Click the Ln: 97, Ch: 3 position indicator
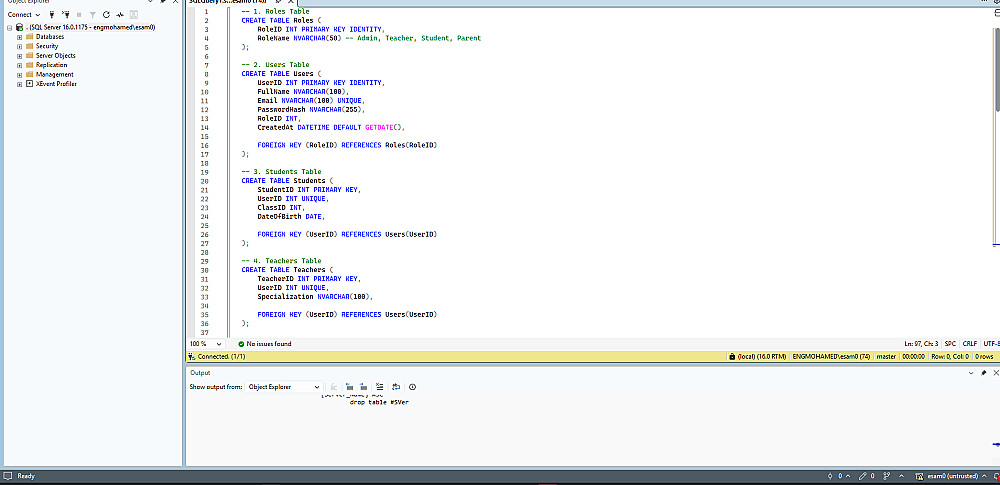The height and width of the screenshot is (485, 1000). point(921,344)
